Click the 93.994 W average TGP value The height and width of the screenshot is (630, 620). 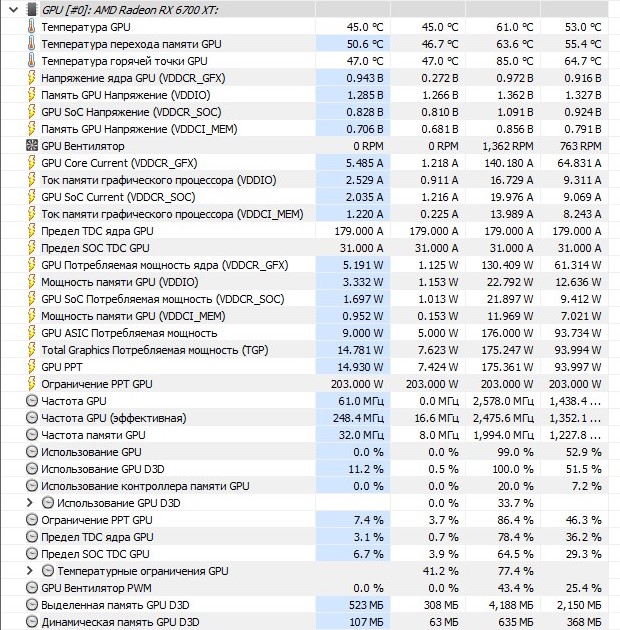[578, 350]
